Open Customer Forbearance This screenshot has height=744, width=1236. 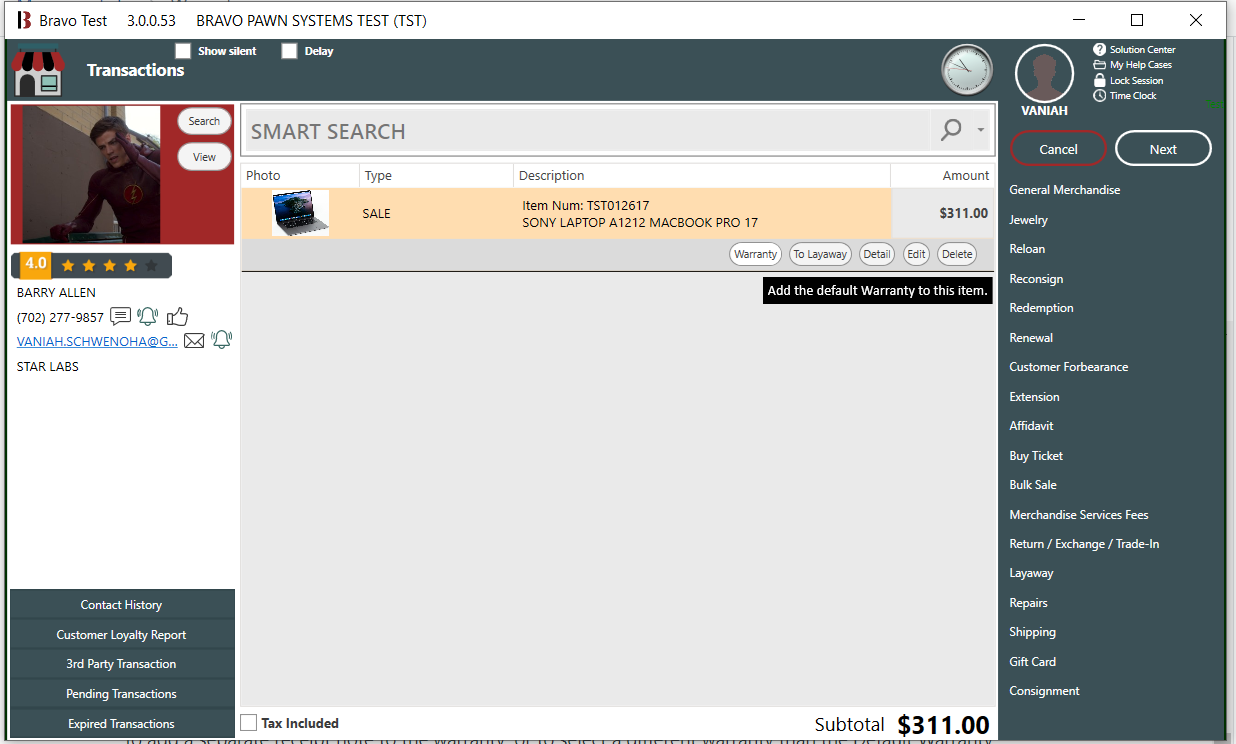(1068, 367)
